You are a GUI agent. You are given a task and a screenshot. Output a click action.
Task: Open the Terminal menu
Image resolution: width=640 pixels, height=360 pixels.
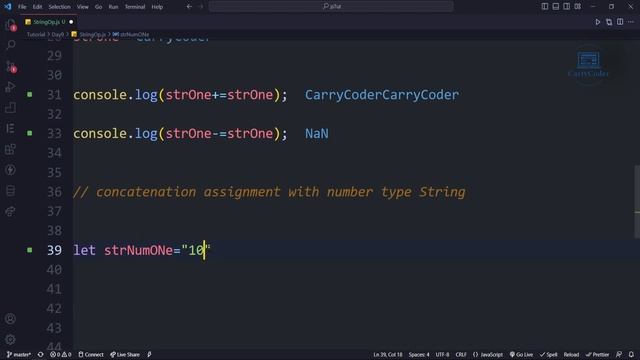[135, 7]
